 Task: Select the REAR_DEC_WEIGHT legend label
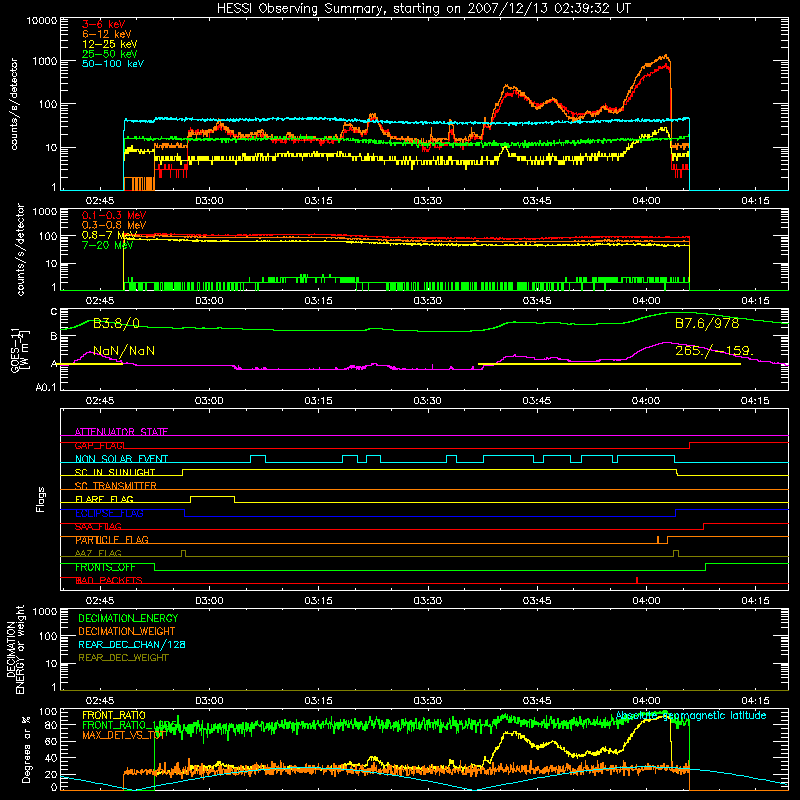(123, 658)
